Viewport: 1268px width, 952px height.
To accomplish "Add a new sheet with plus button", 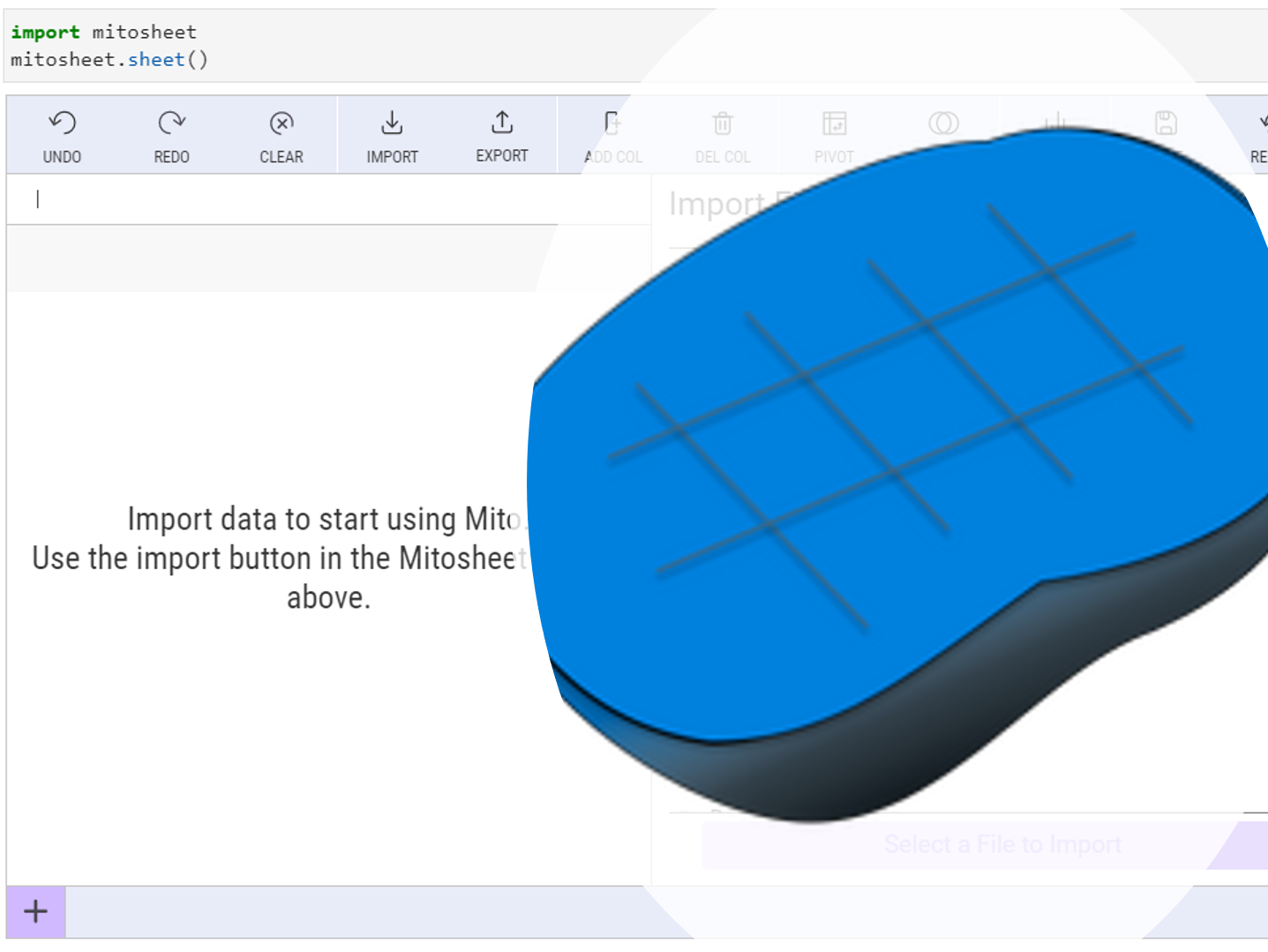I will pyautogui.click(x=36, y=911).
